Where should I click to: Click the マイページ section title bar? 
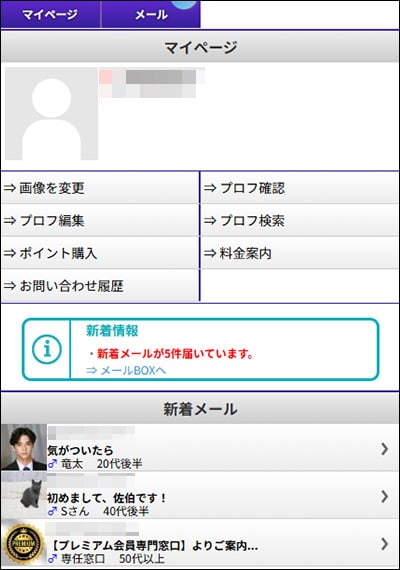click(x=200, y=47)
